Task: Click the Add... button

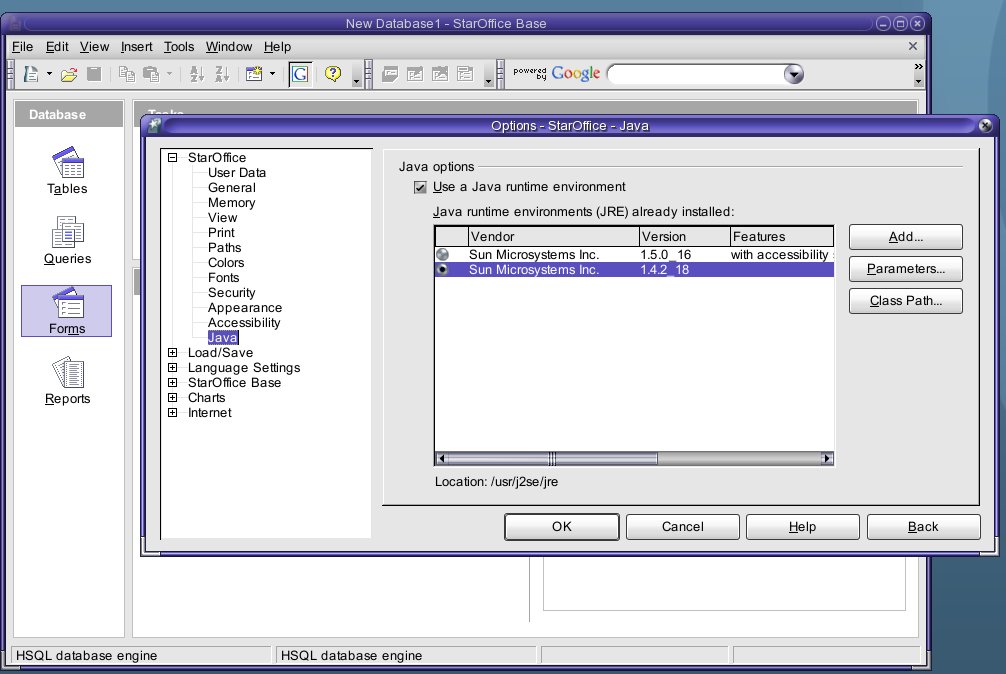Action: pos(905,237)
